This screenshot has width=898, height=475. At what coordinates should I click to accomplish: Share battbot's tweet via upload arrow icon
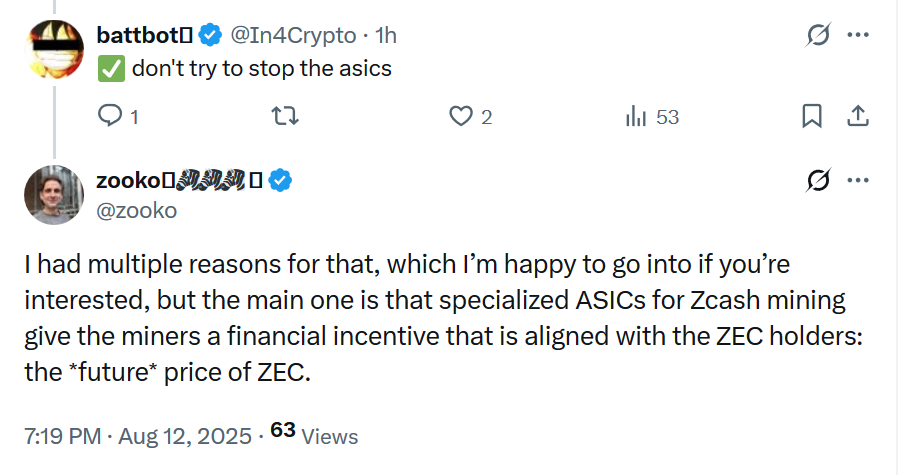coord(858,116)
